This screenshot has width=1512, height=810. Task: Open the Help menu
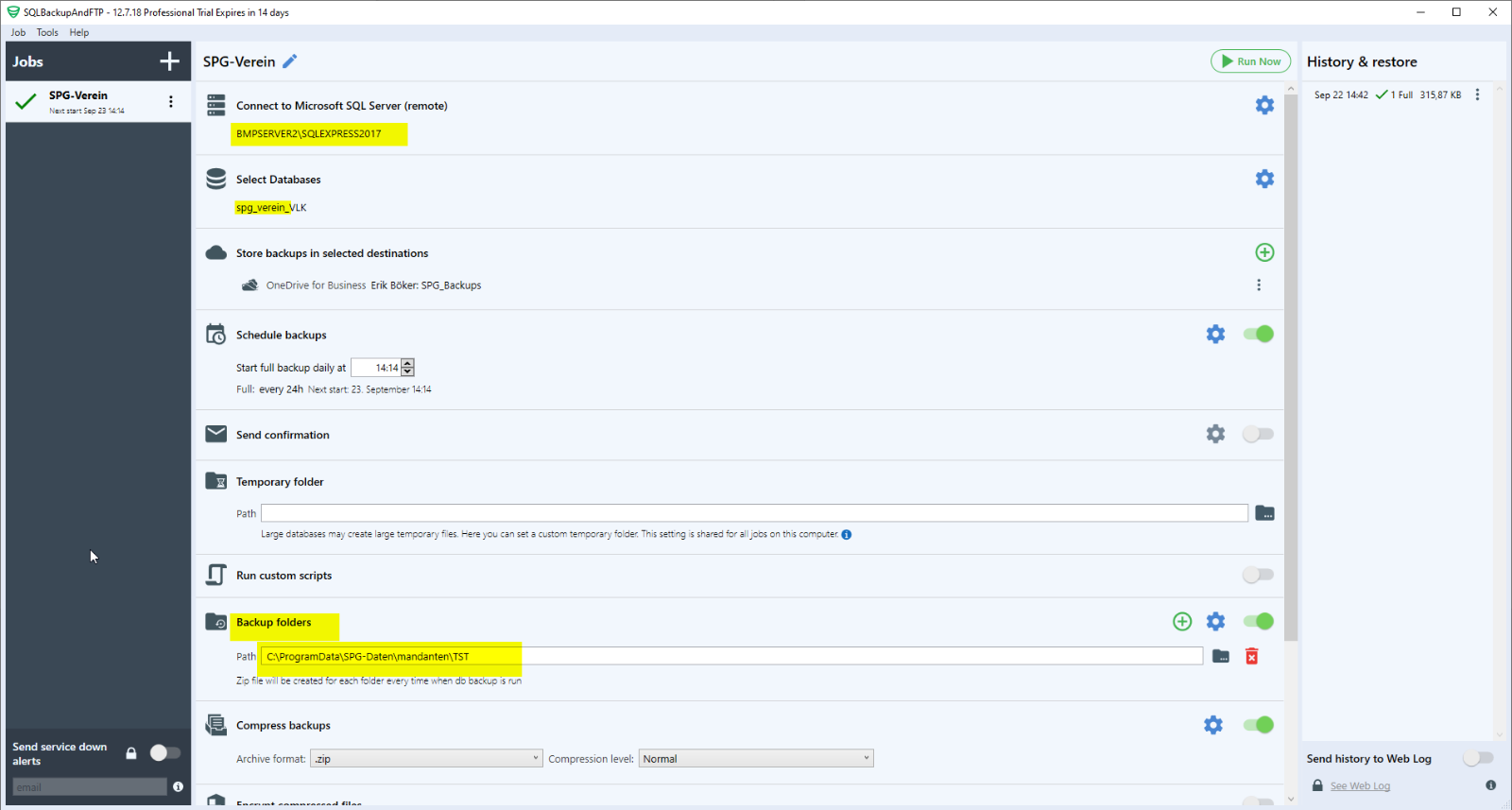79,32
